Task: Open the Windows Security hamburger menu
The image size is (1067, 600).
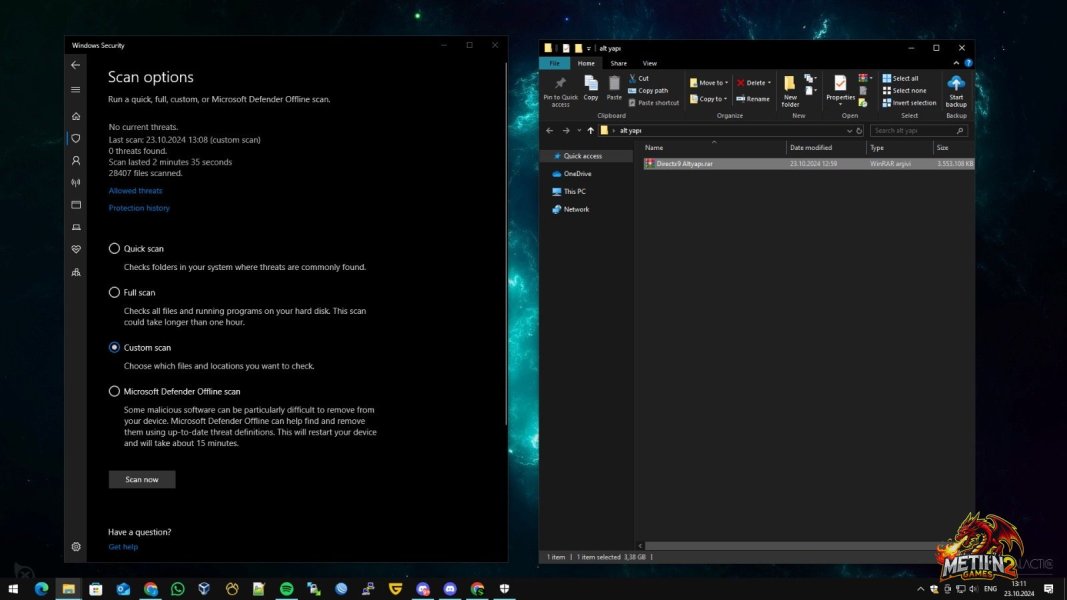Action: [76, 90]
